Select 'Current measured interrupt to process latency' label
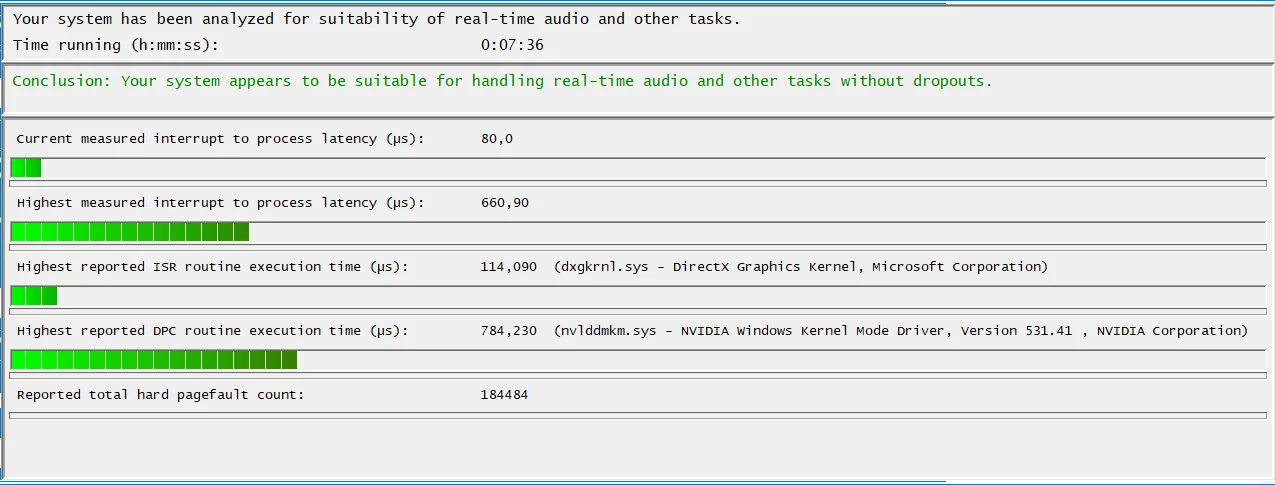This screenshot has width=1275, height=485. coord(220,139)
